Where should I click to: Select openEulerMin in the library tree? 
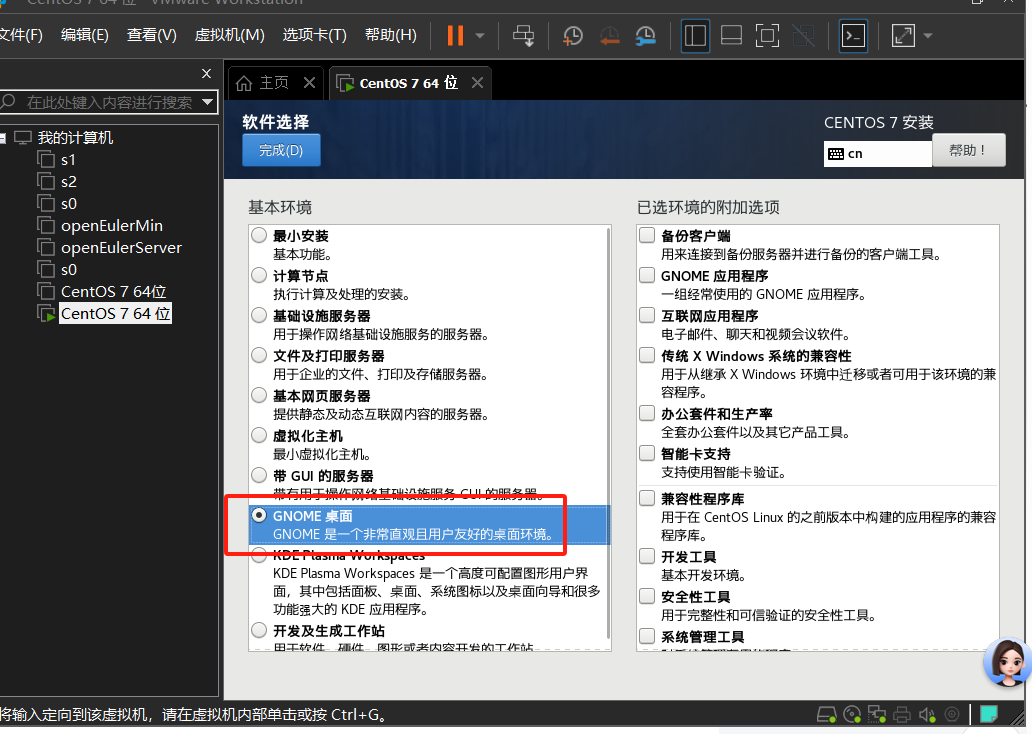point(112,226)
